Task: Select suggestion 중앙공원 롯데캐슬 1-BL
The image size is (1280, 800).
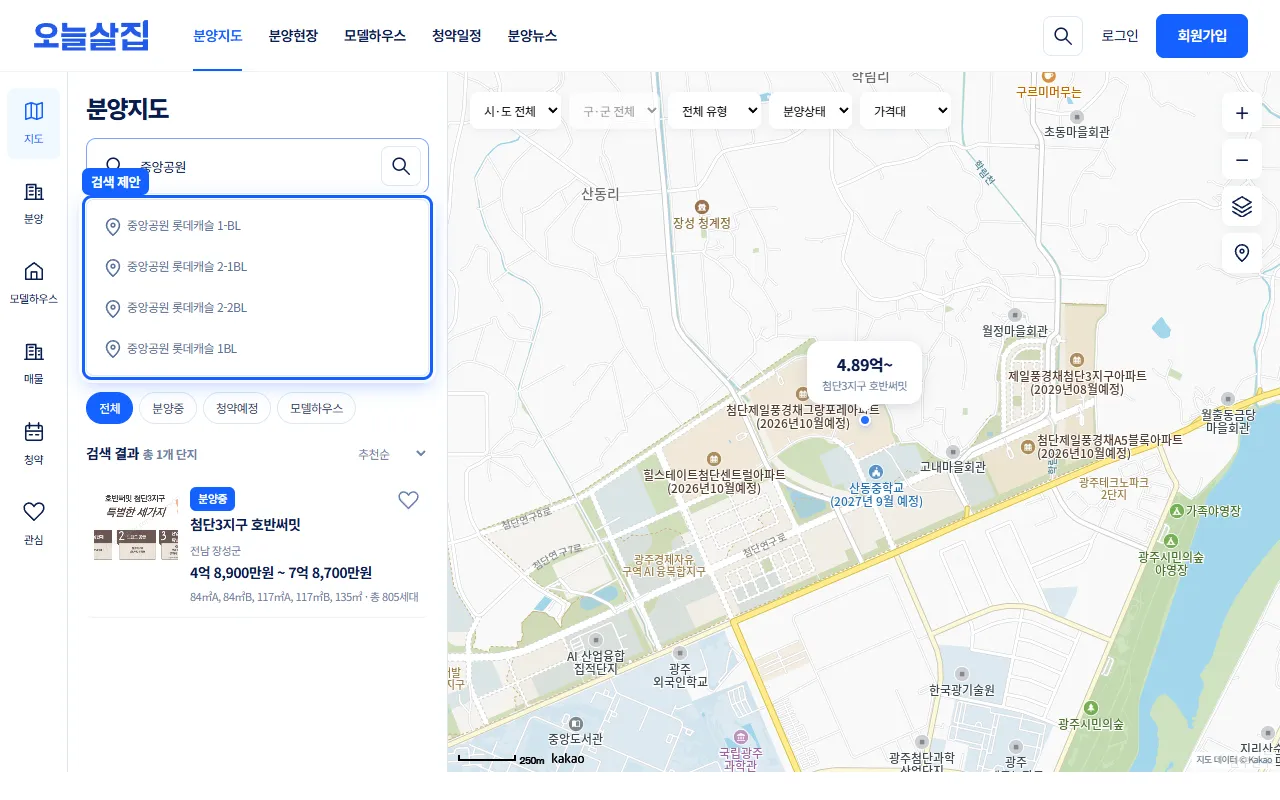Action: pos(258,226)
